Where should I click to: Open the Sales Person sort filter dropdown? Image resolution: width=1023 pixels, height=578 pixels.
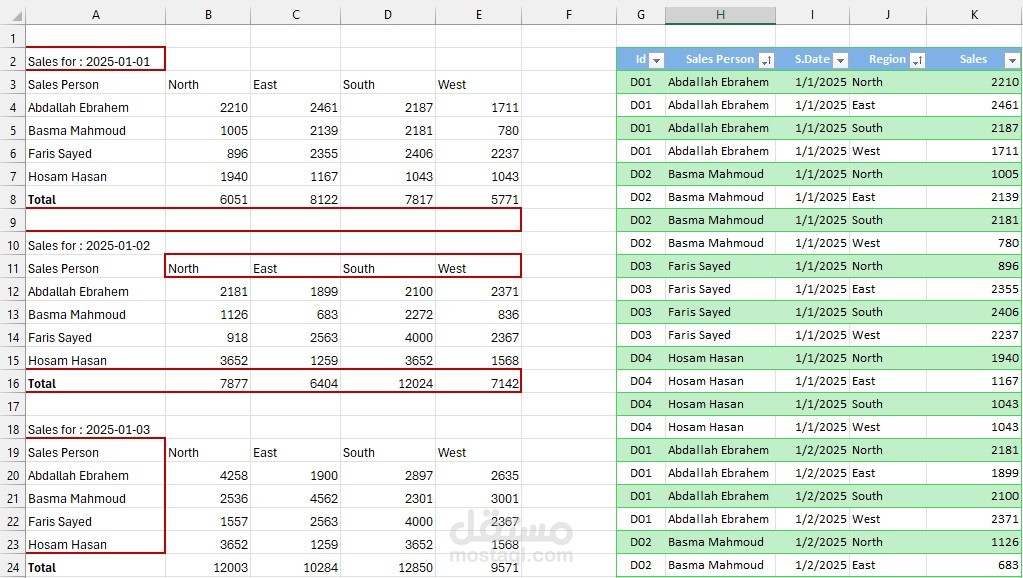tap(767, 61)
